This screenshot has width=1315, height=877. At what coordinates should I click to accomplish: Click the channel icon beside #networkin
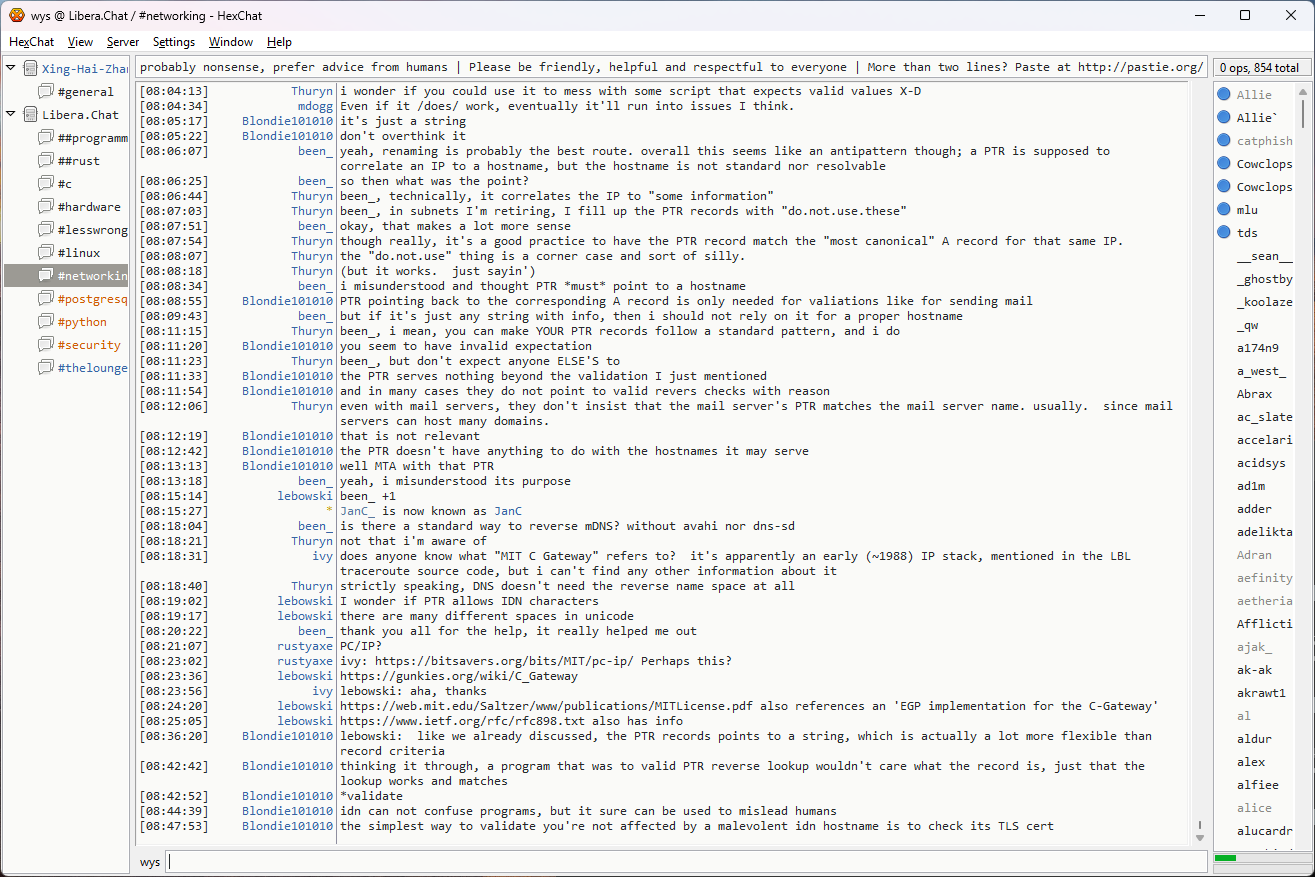click(46, 276)
